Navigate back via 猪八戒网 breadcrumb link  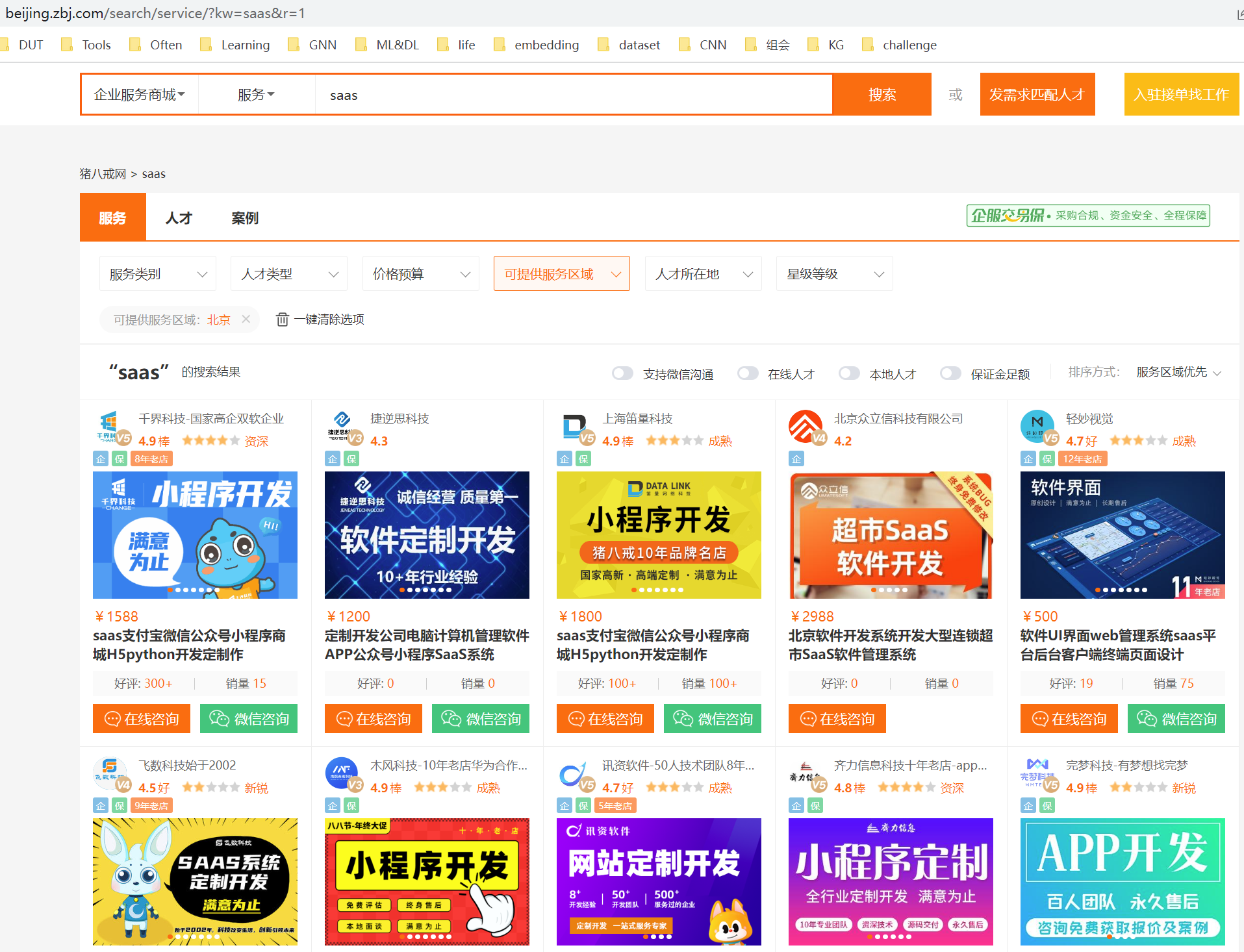102,173
